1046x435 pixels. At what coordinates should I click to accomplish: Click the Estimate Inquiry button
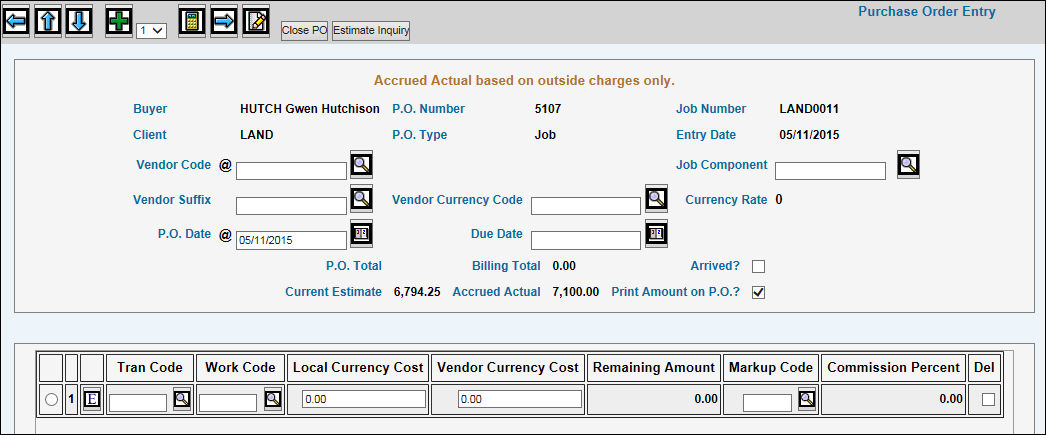point(371,31)
